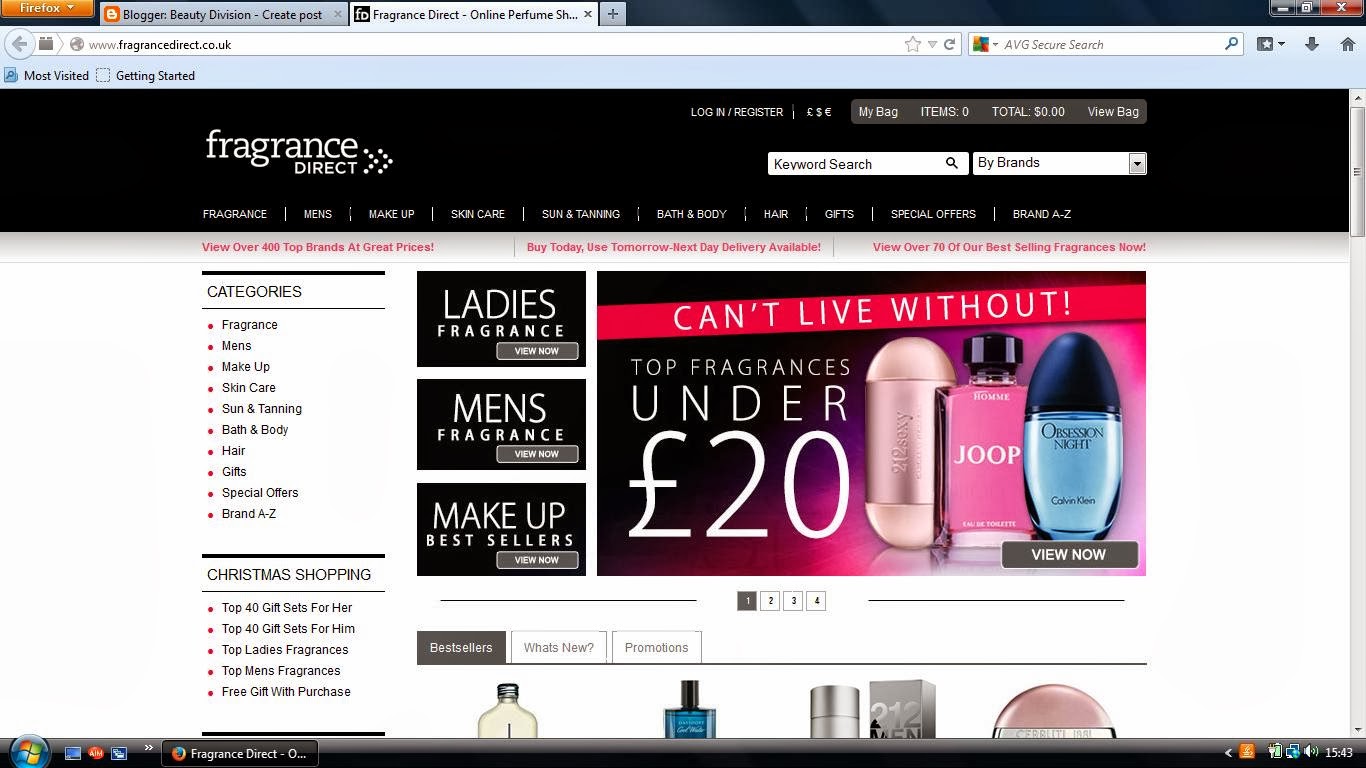The width and height of the screenshot is (1366, 768).
Task: Go to carousel slide 3
Action: click(x=793, y=601)
